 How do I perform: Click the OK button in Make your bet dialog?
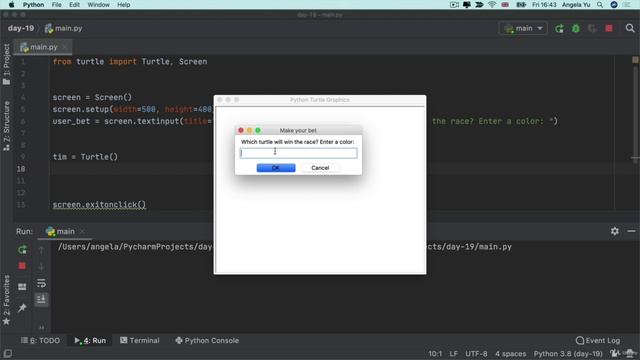pyautogui.click(x=276, y=168)
